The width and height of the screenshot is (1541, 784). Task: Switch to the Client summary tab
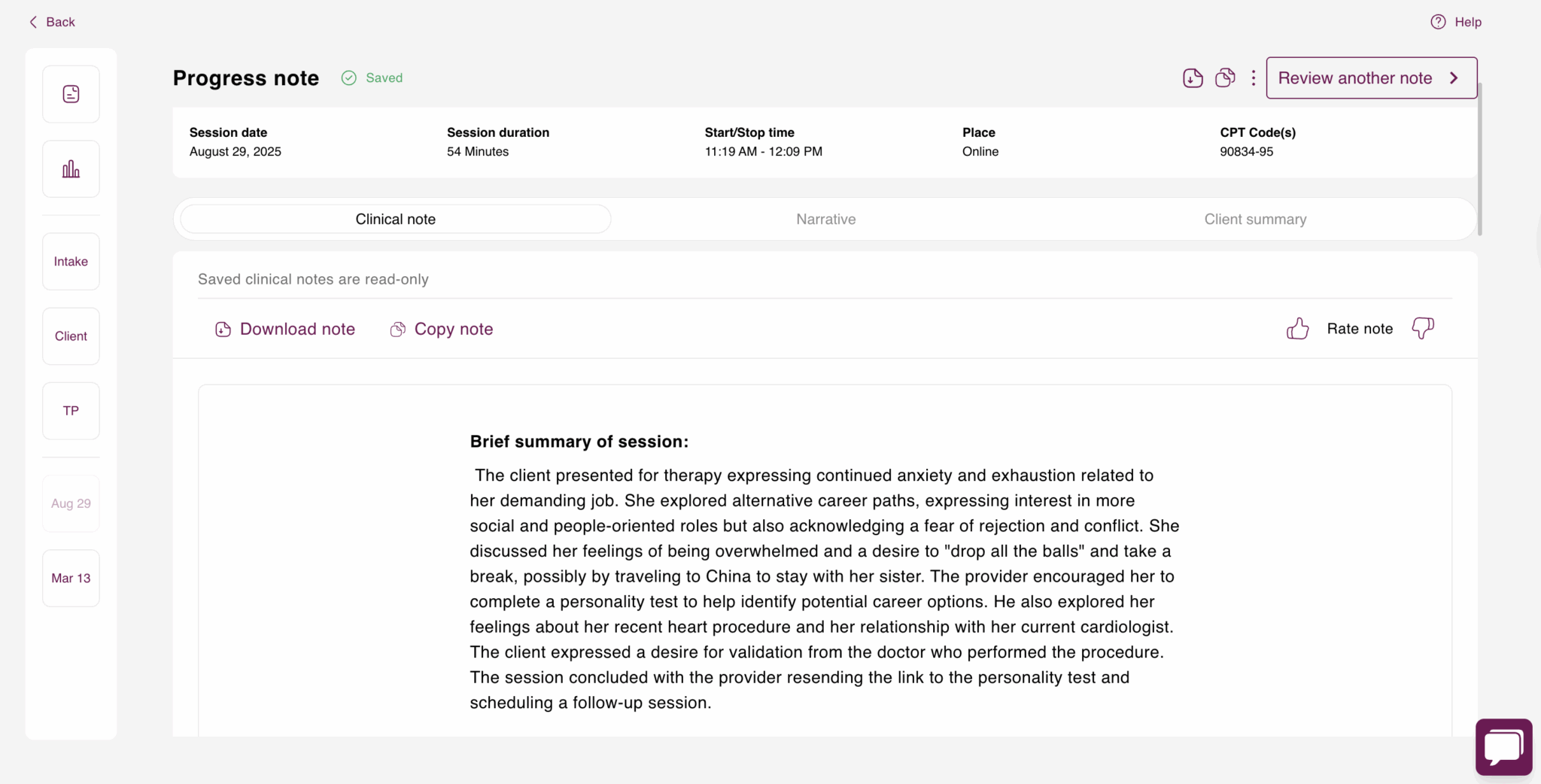[1255, 219]
